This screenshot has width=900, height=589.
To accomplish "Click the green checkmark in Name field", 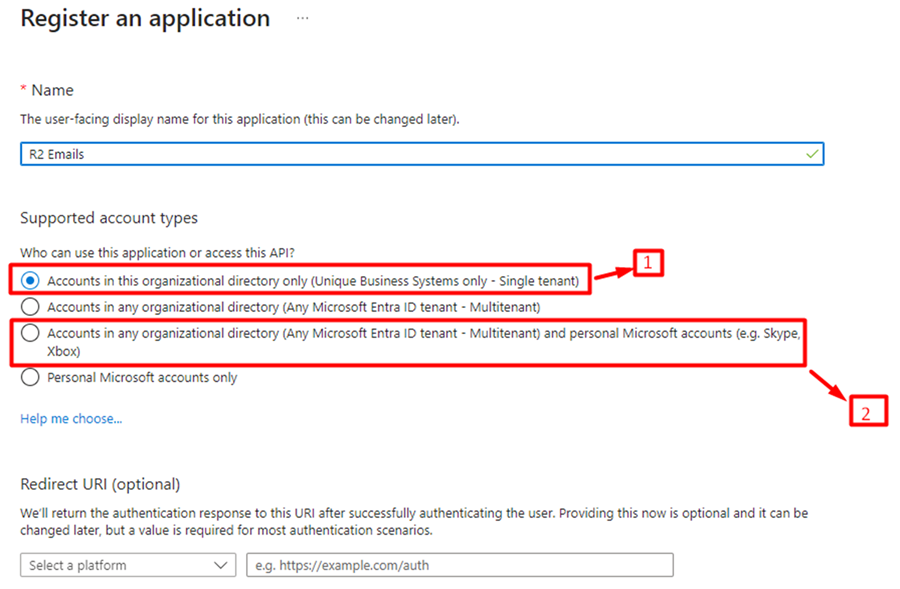I will coord(812,154).
